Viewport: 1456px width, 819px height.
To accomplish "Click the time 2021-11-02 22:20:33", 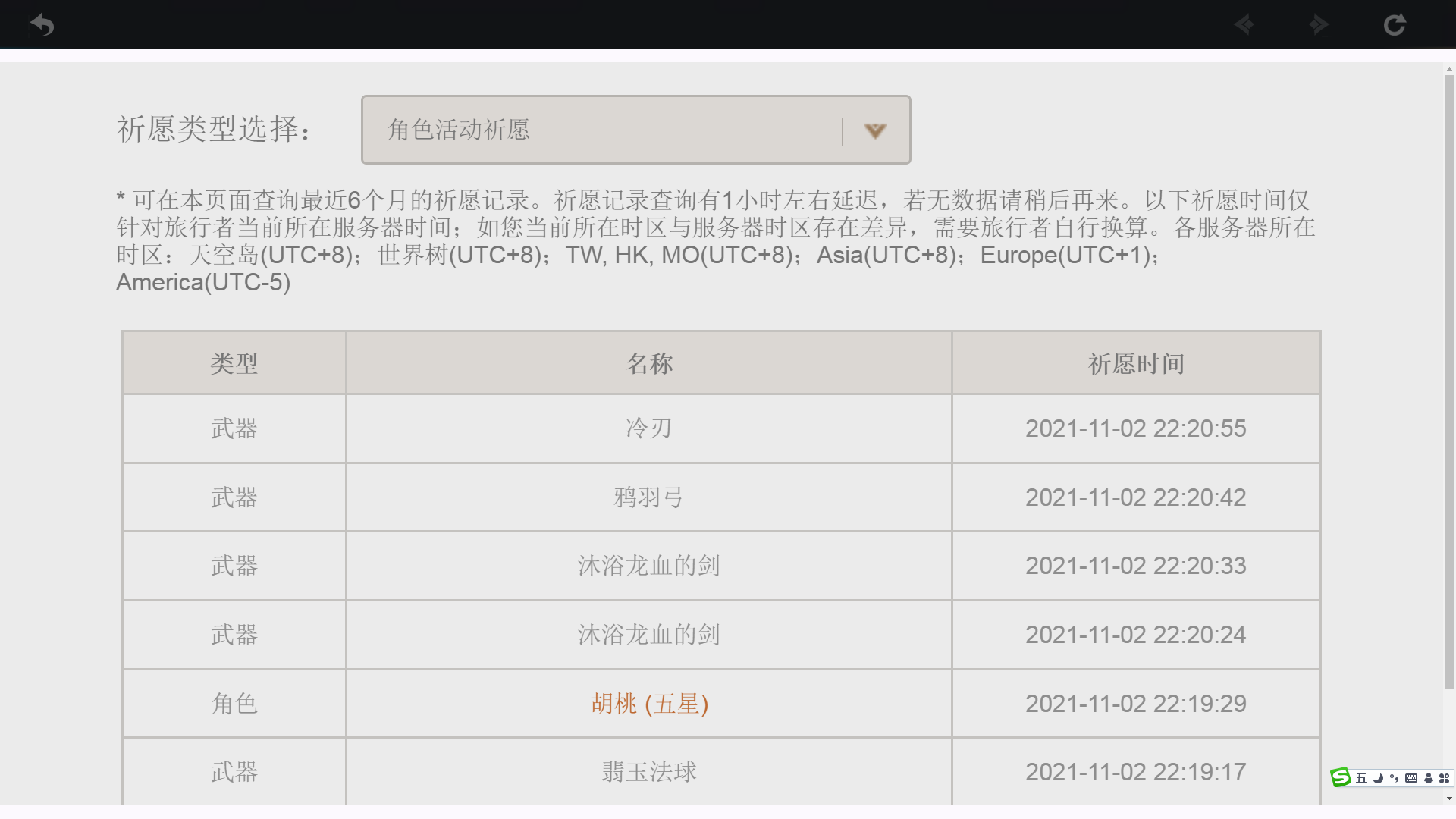I will (x=1136, y=566).
